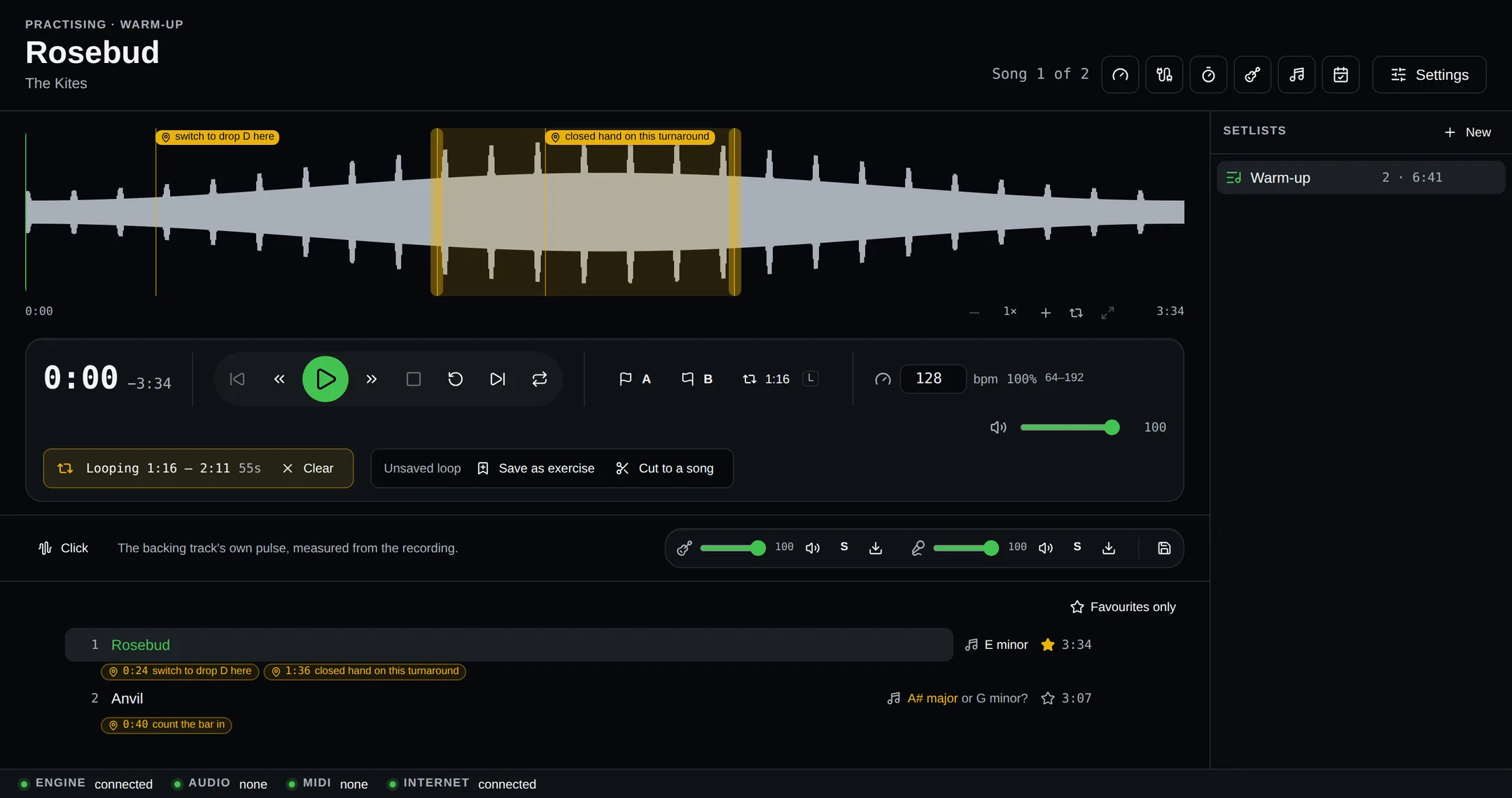The width and height of the screenshot is (1512, 798).
Task: Expand the waveform to fullscreen
Action: pos(1107,313)
